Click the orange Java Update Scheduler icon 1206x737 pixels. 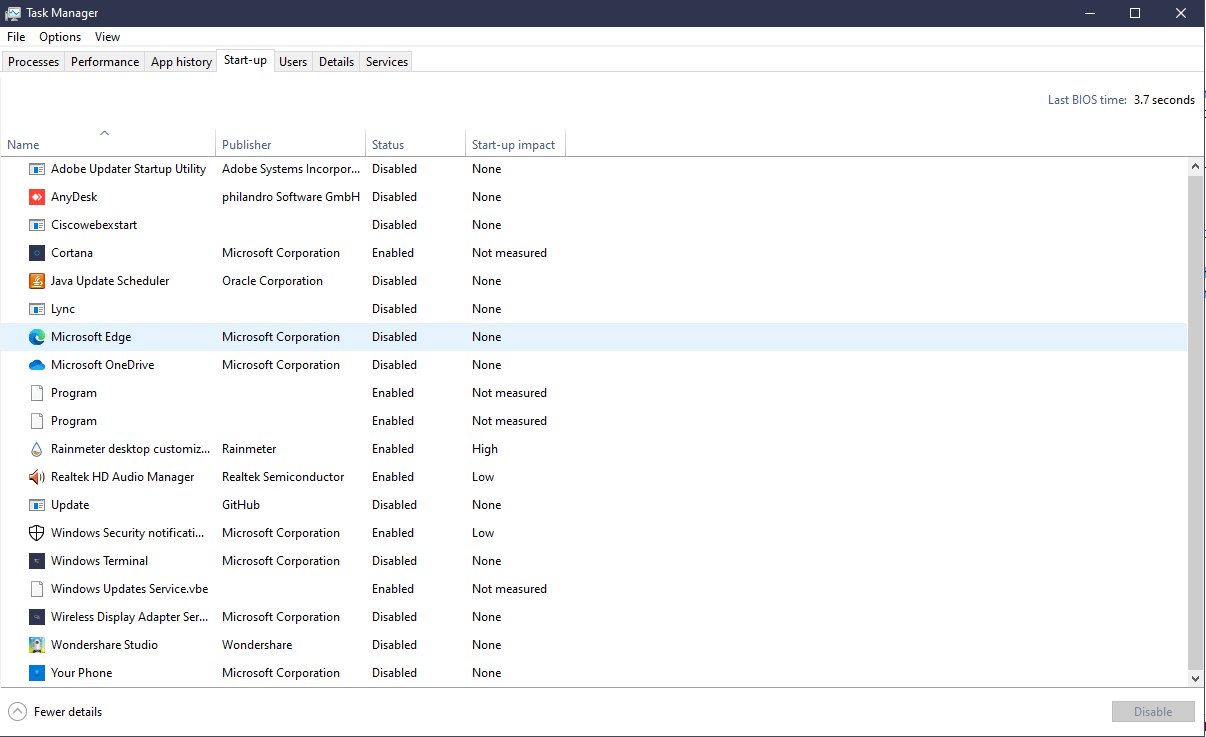(x=37, y=281)
